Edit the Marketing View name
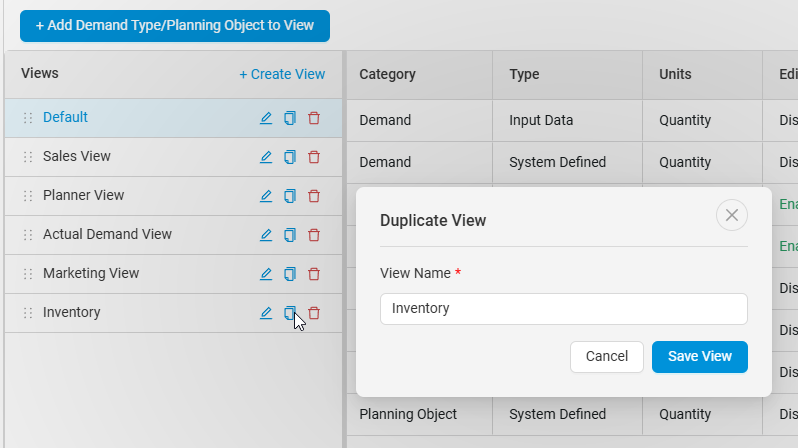 coord(266,274)
